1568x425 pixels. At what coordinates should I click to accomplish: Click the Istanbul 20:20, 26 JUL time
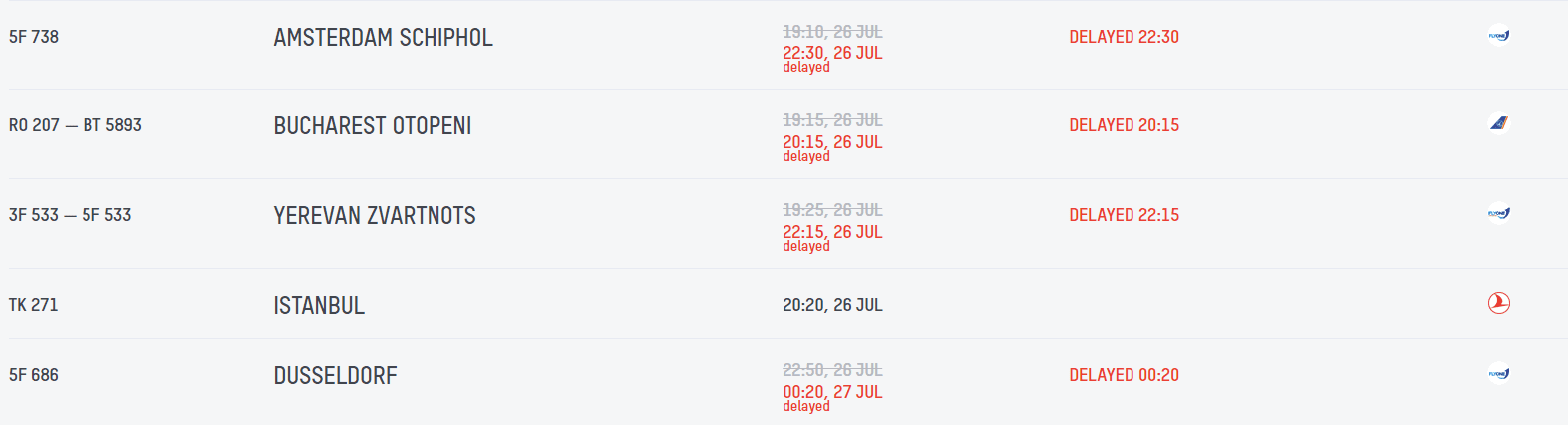coord(832,305)
